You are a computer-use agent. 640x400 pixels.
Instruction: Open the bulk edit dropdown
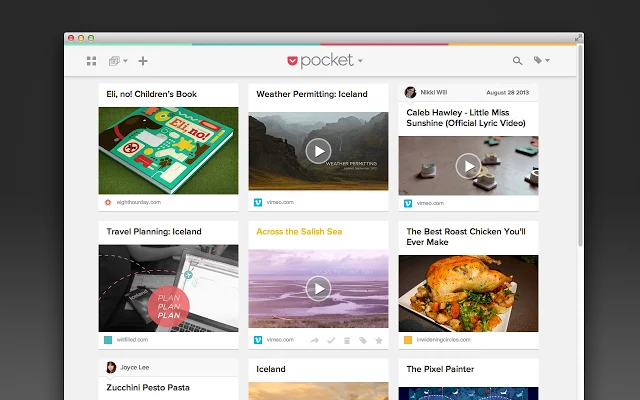118,61
